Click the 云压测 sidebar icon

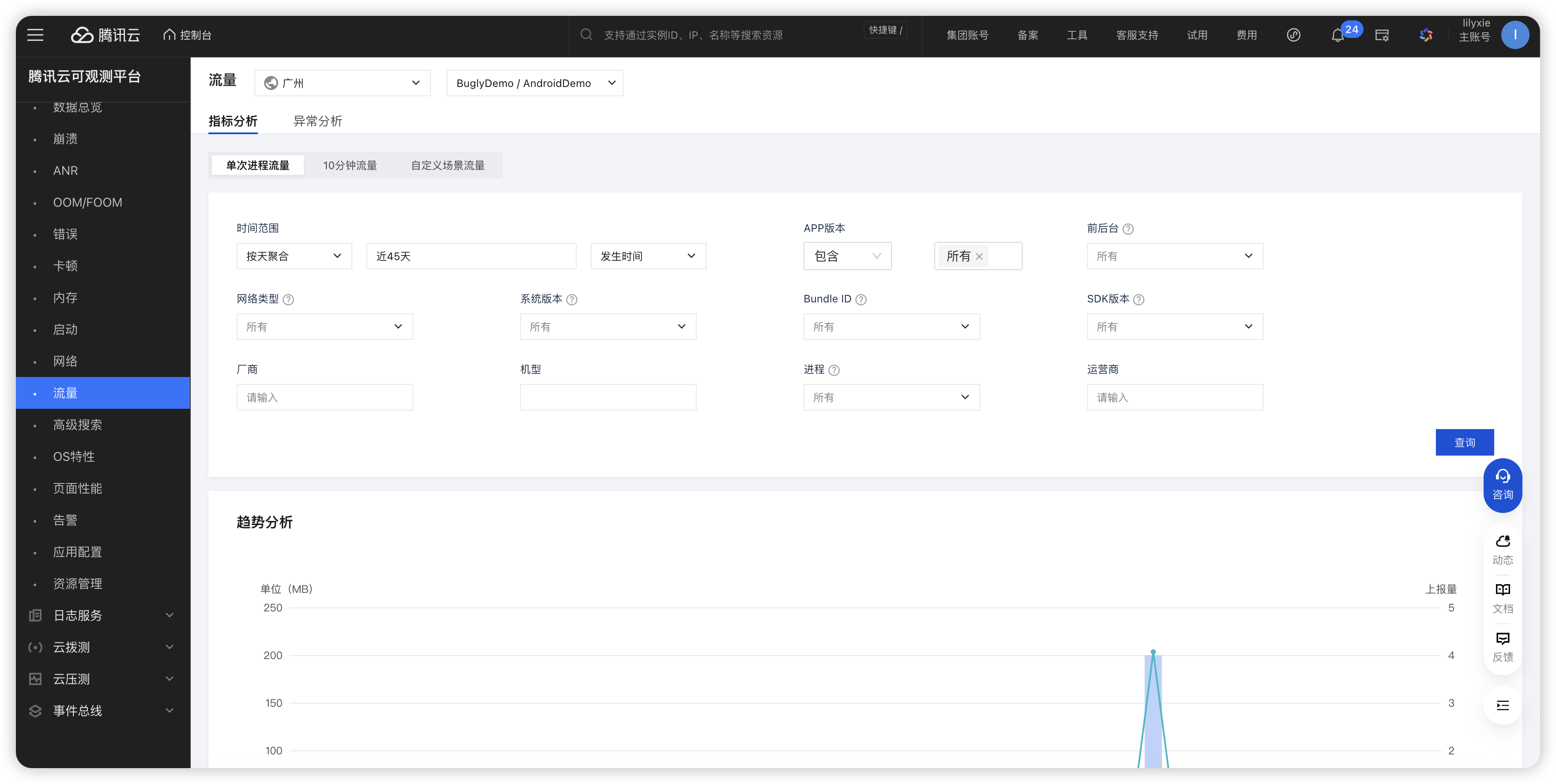(35, 679)
